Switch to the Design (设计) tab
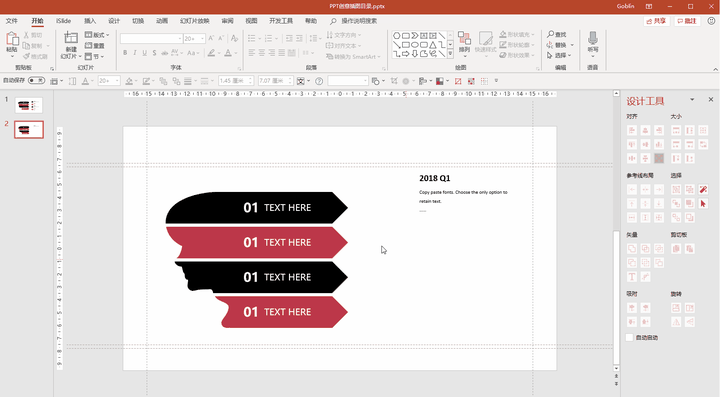 pyautogui.click(x=114, y=21)
